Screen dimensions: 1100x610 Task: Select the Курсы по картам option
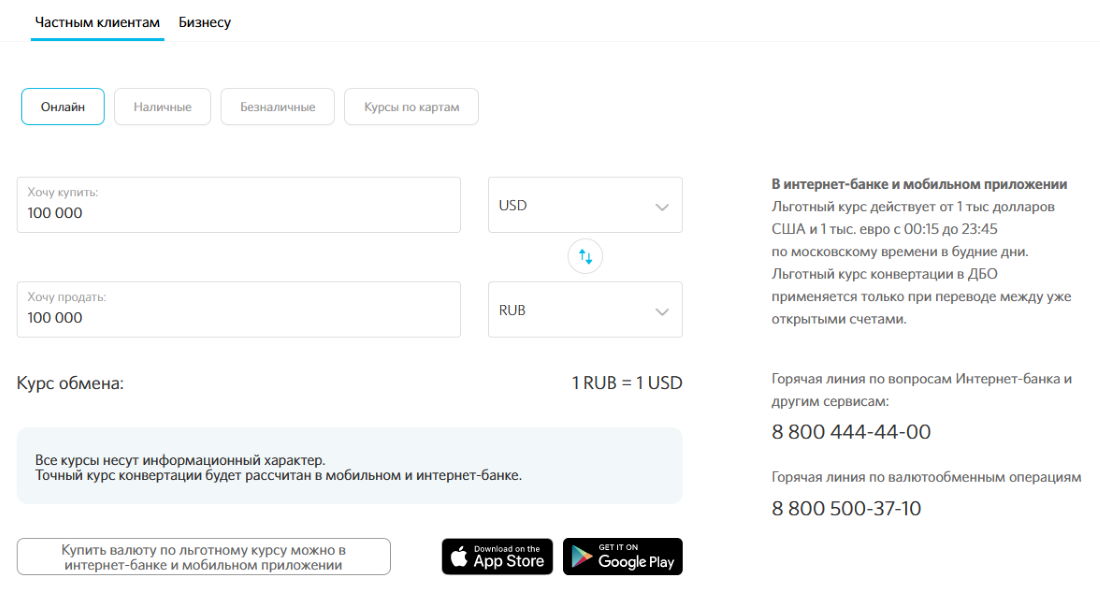[x=411, y=107]
